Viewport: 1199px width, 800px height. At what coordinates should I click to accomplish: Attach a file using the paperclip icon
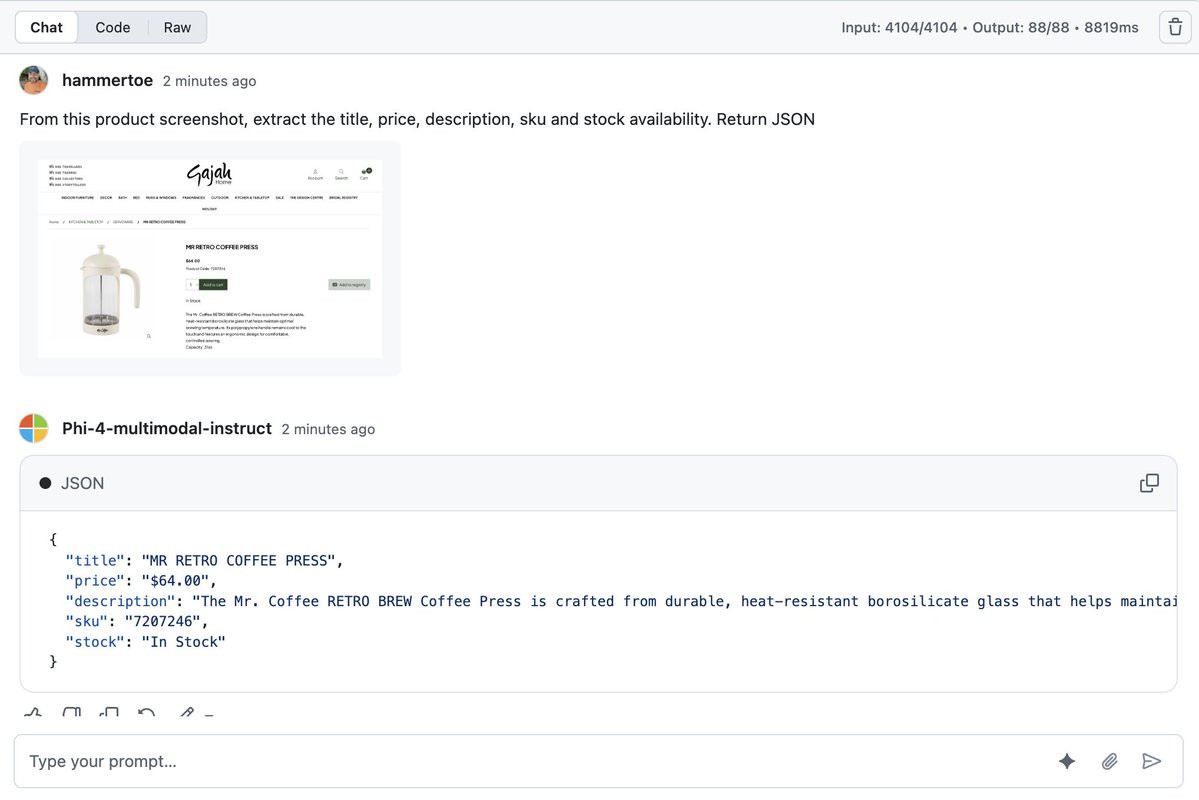(x=1110, y=761)
